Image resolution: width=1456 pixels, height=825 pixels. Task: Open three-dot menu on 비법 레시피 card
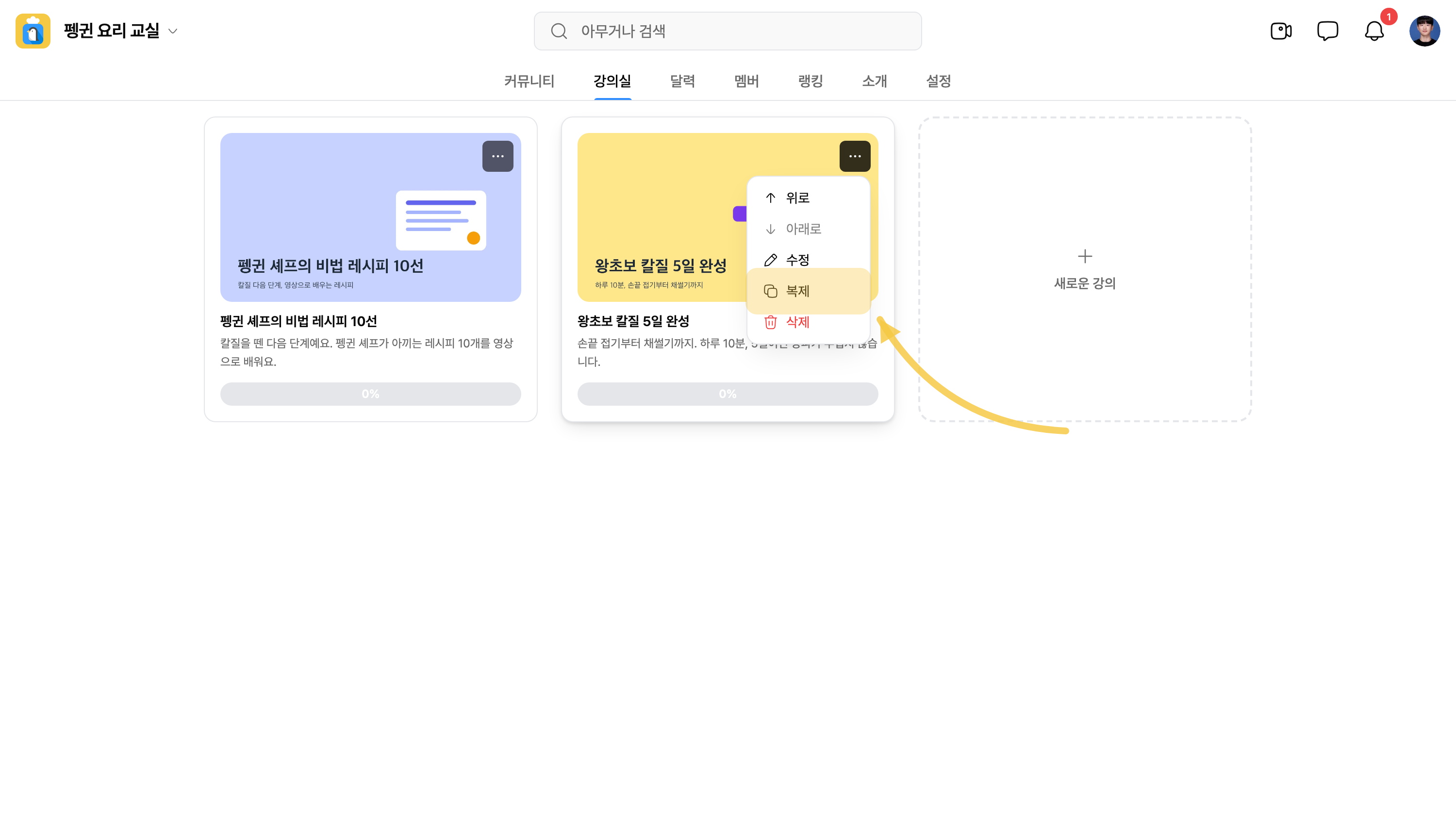click(497, 156)
